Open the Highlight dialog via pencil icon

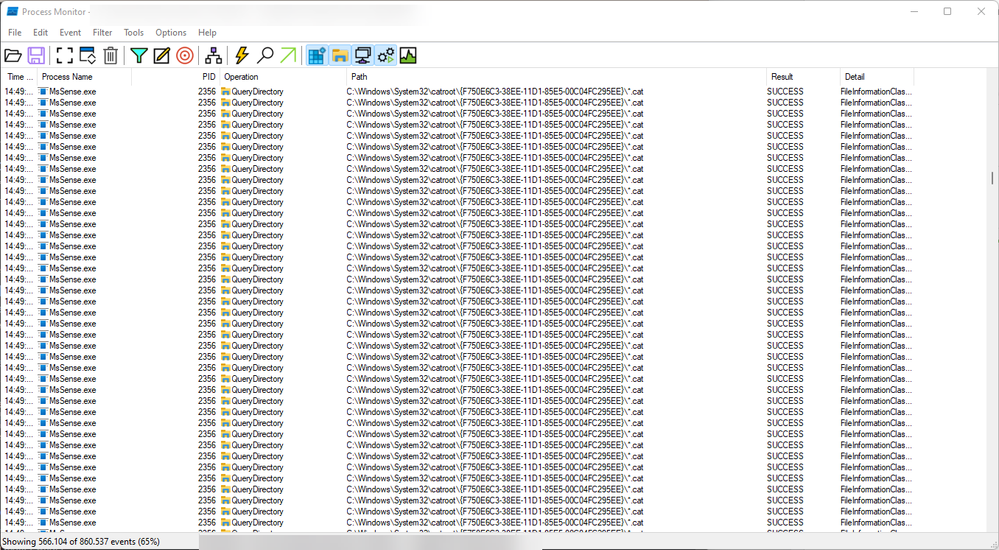162,56
